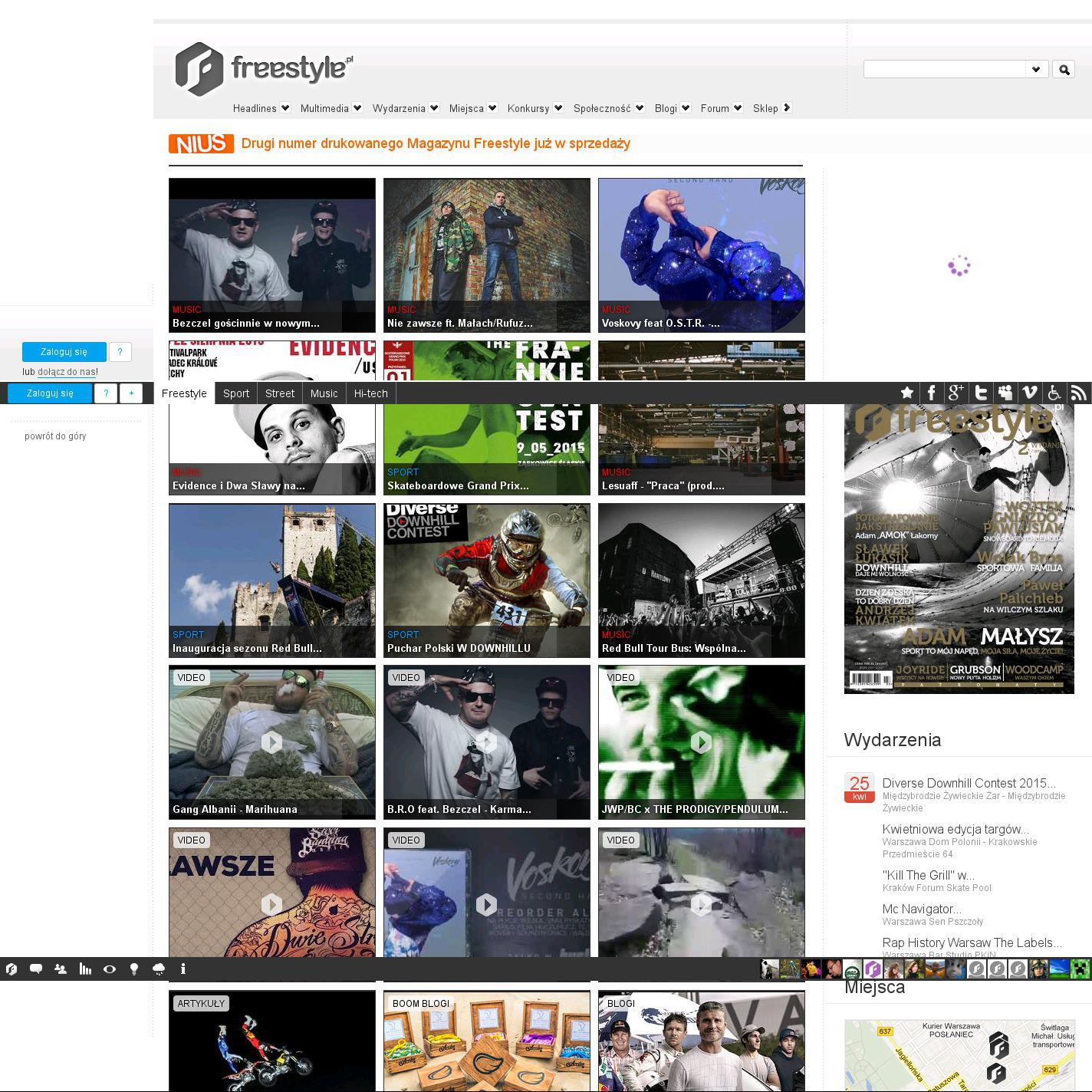Toggle the eye icon in bottom bar
This screenshot has height=1092, width=1092.
point(110,969)
